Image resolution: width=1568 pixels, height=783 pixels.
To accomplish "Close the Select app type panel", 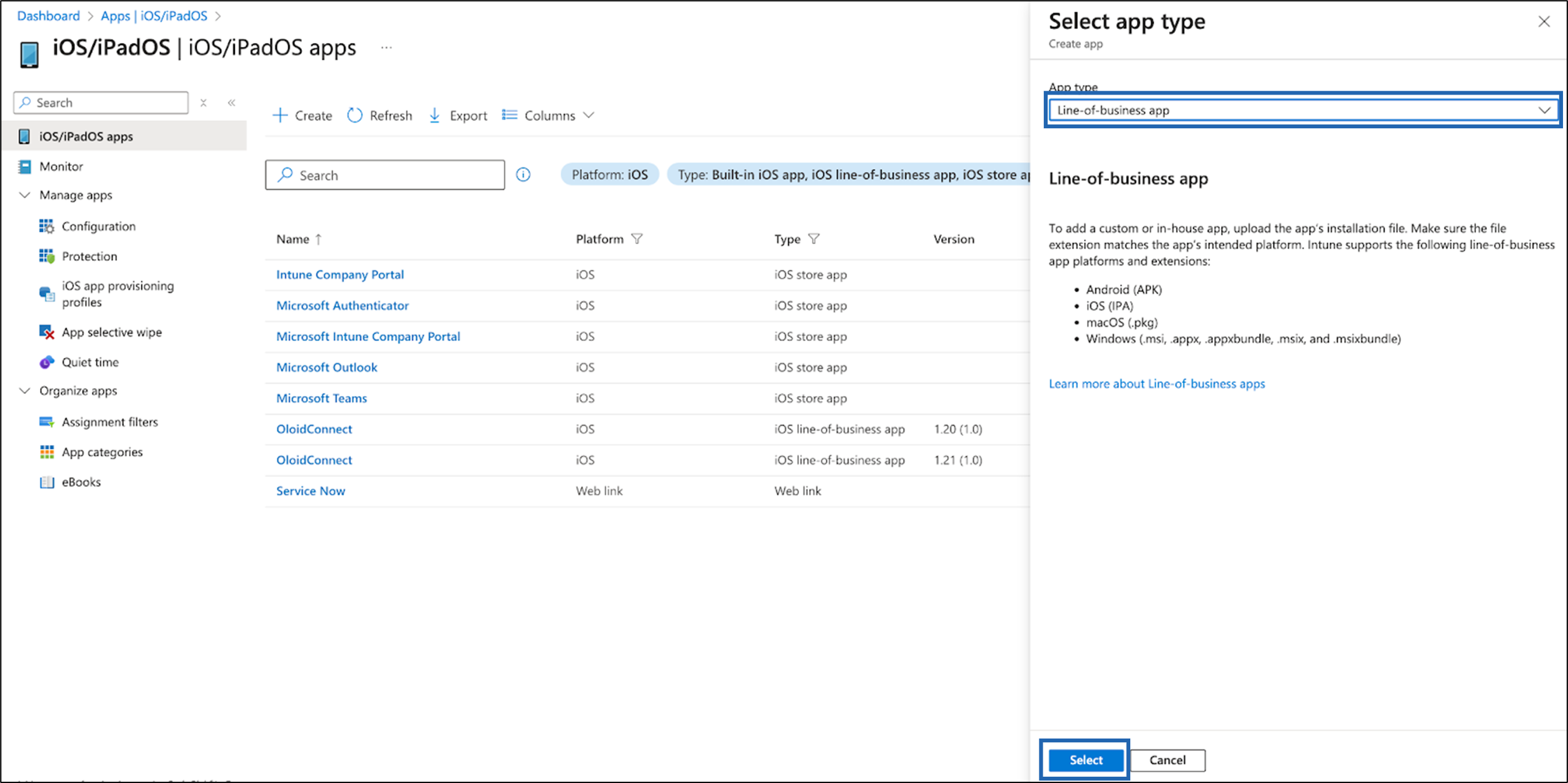I will click(1544, 22).
